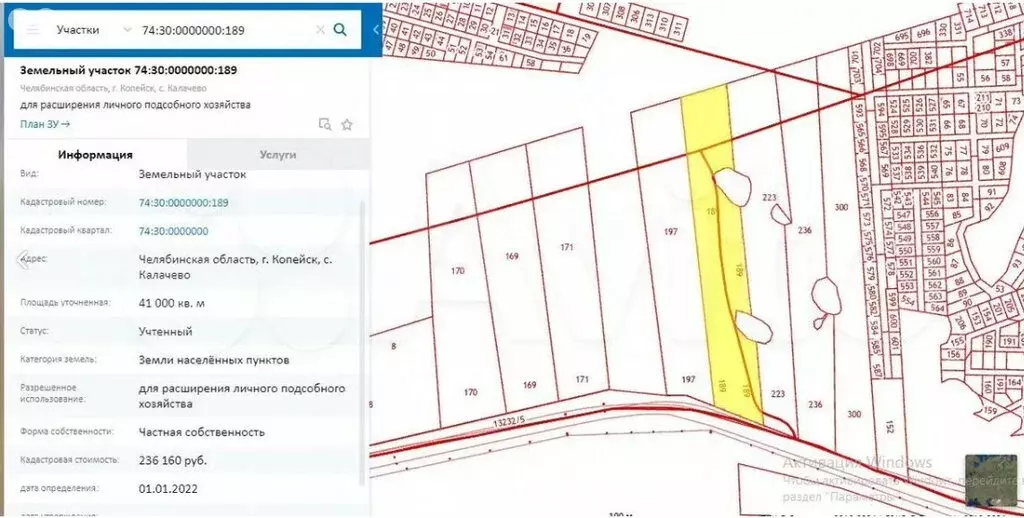Screen dimensions: 1024x518
Task: Click the find-on-map icon beside star
Action: coord(324,125)
